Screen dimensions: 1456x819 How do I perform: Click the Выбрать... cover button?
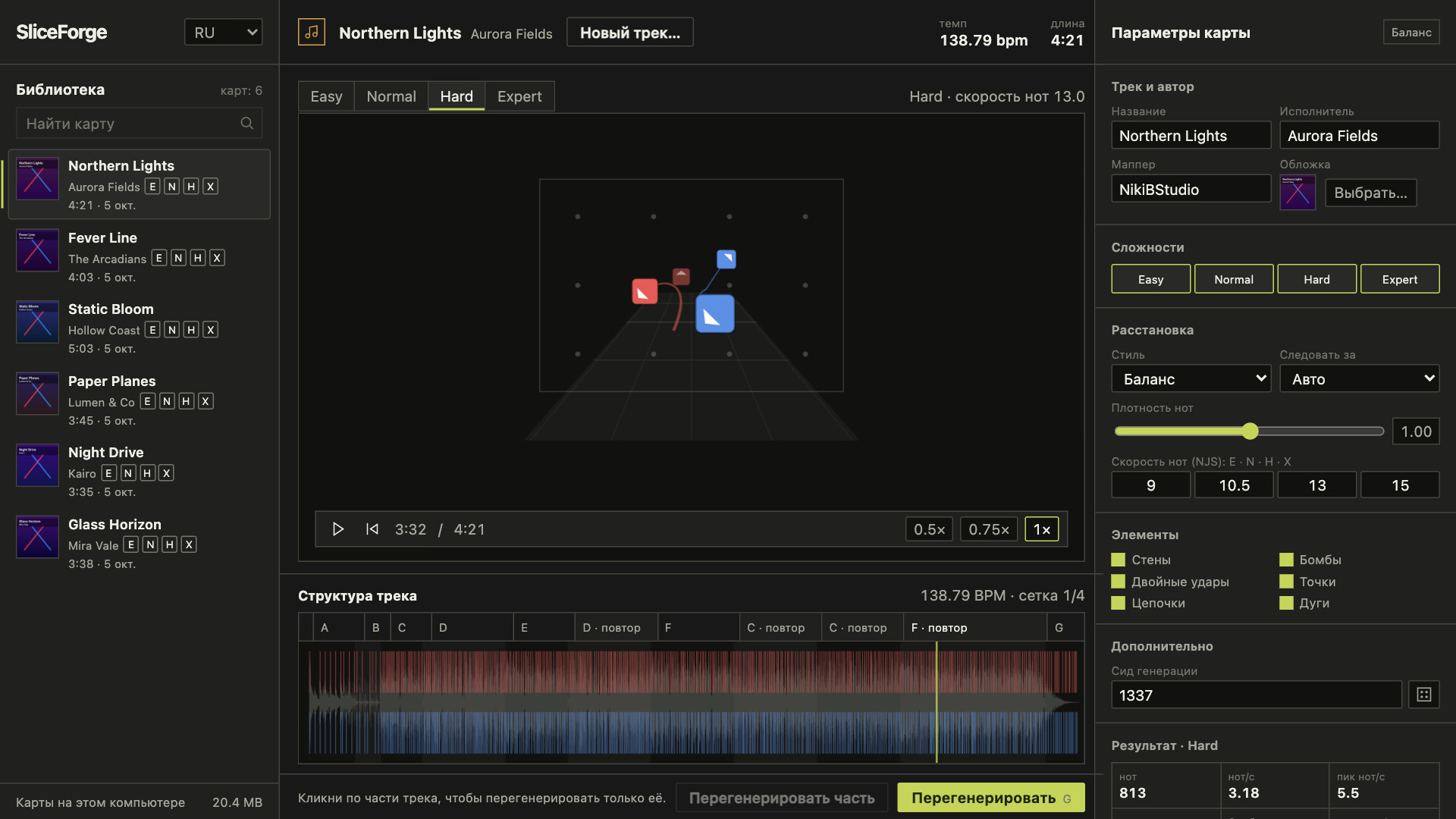point(1370,193)
